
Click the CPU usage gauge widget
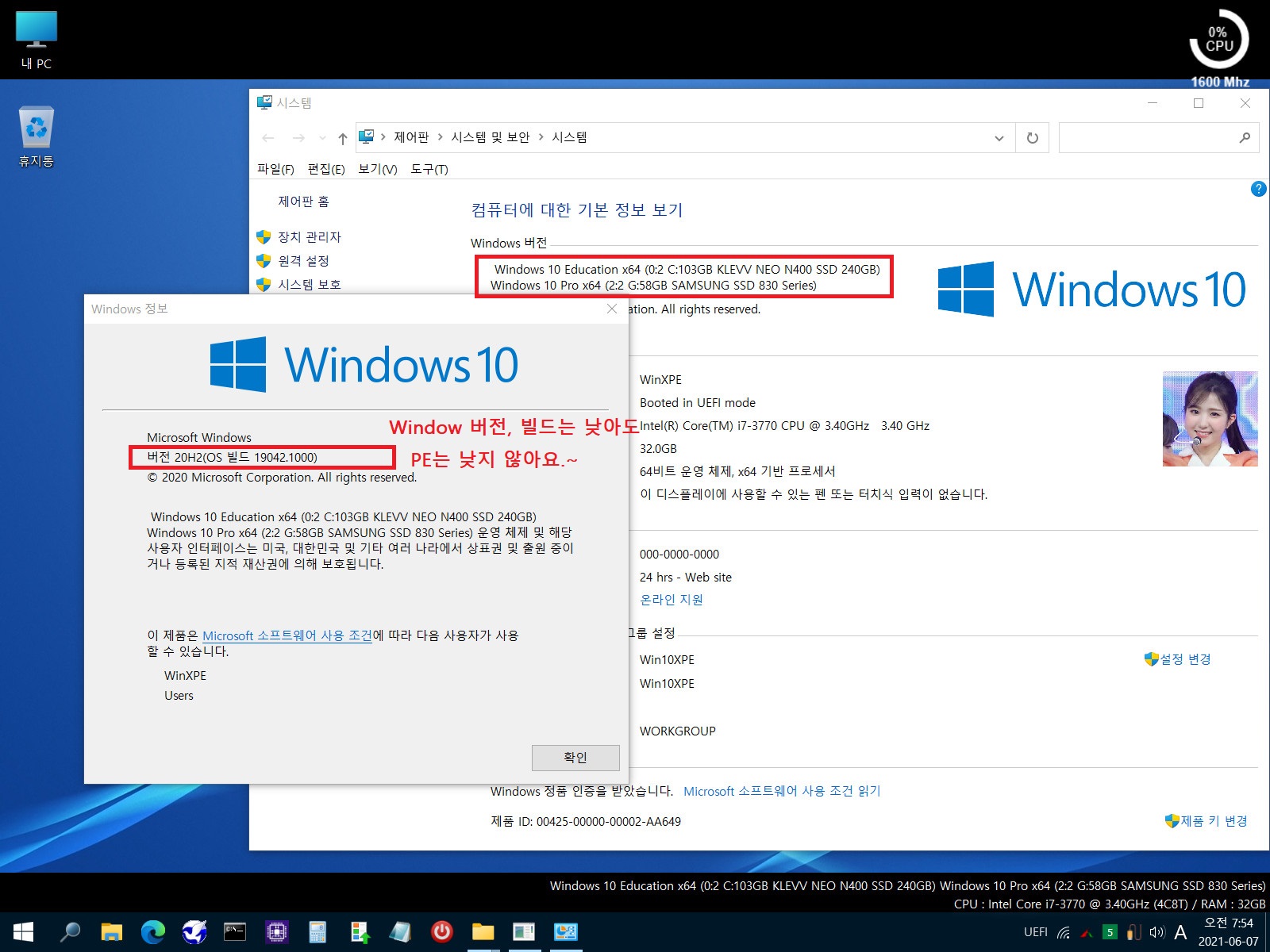coord(1219,40)
